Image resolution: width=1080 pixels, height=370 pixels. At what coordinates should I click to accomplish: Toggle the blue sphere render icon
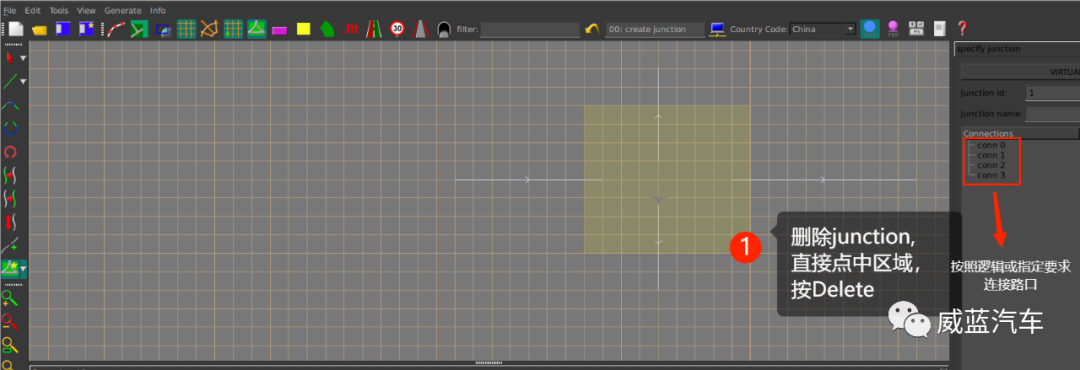[x=870, y=29]
